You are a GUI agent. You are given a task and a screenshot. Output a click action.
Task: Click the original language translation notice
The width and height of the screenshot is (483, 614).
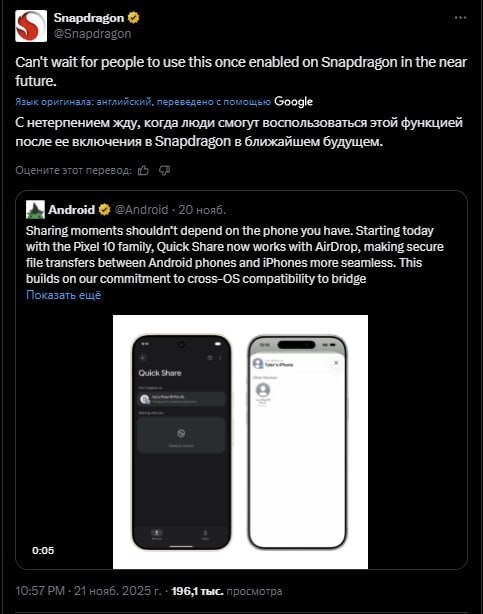(x=143, y=102)
